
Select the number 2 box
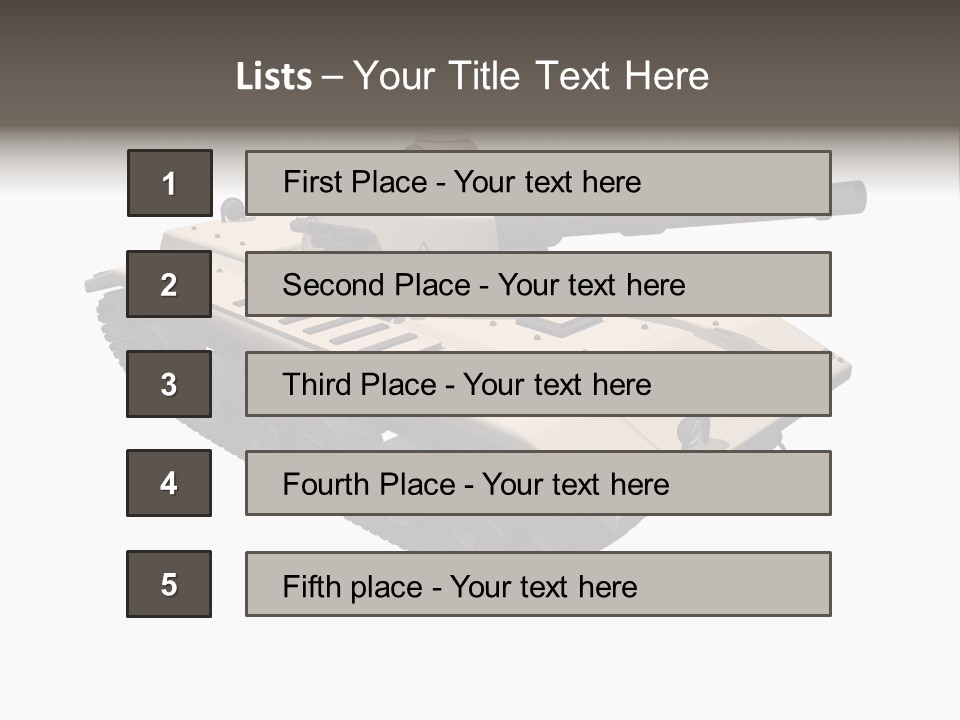[169, 284]
